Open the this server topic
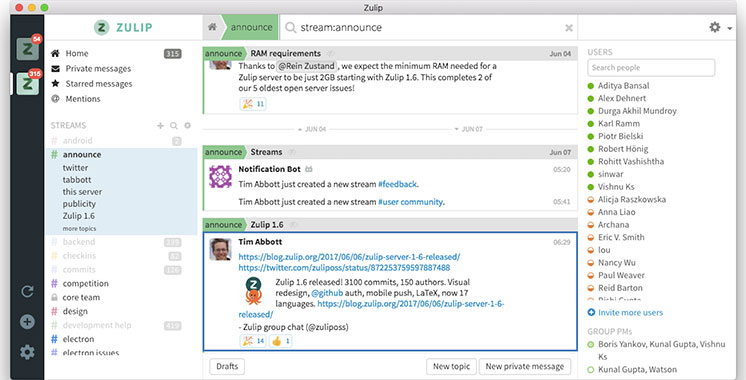Screen dimensions: 746x380 click(82, 192)
